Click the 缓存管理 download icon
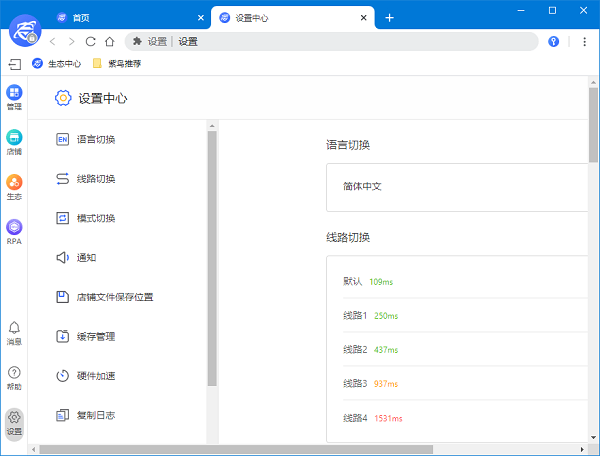The height and width of the screenshot is (456, 600). 62,336
